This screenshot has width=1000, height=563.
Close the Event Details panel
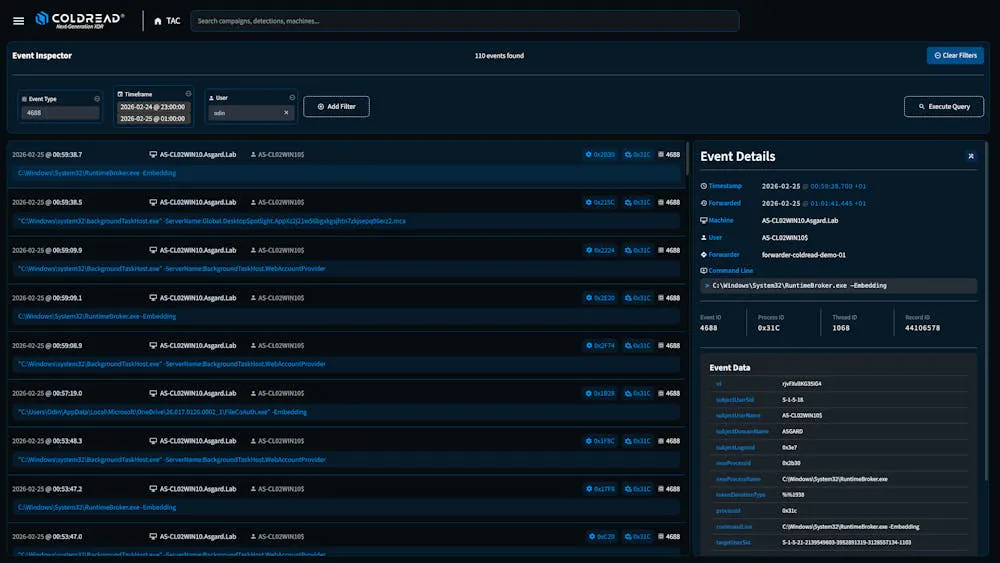(971, 156)
